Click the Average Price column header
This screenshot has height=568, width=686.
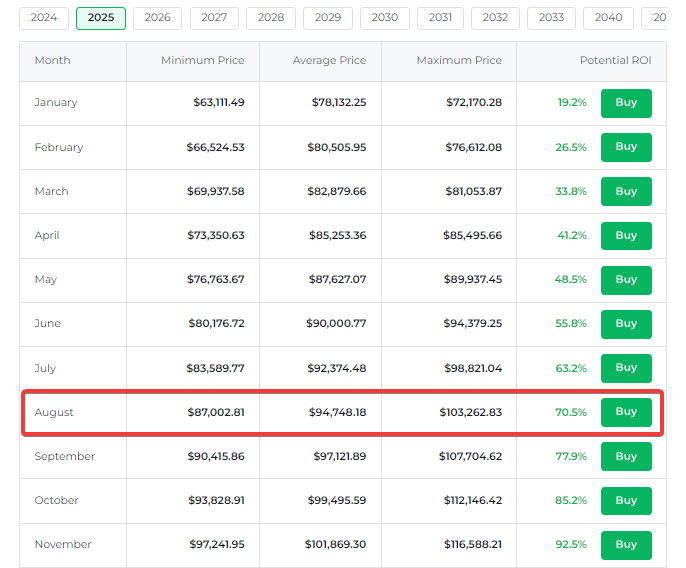(x=329, y=61)
